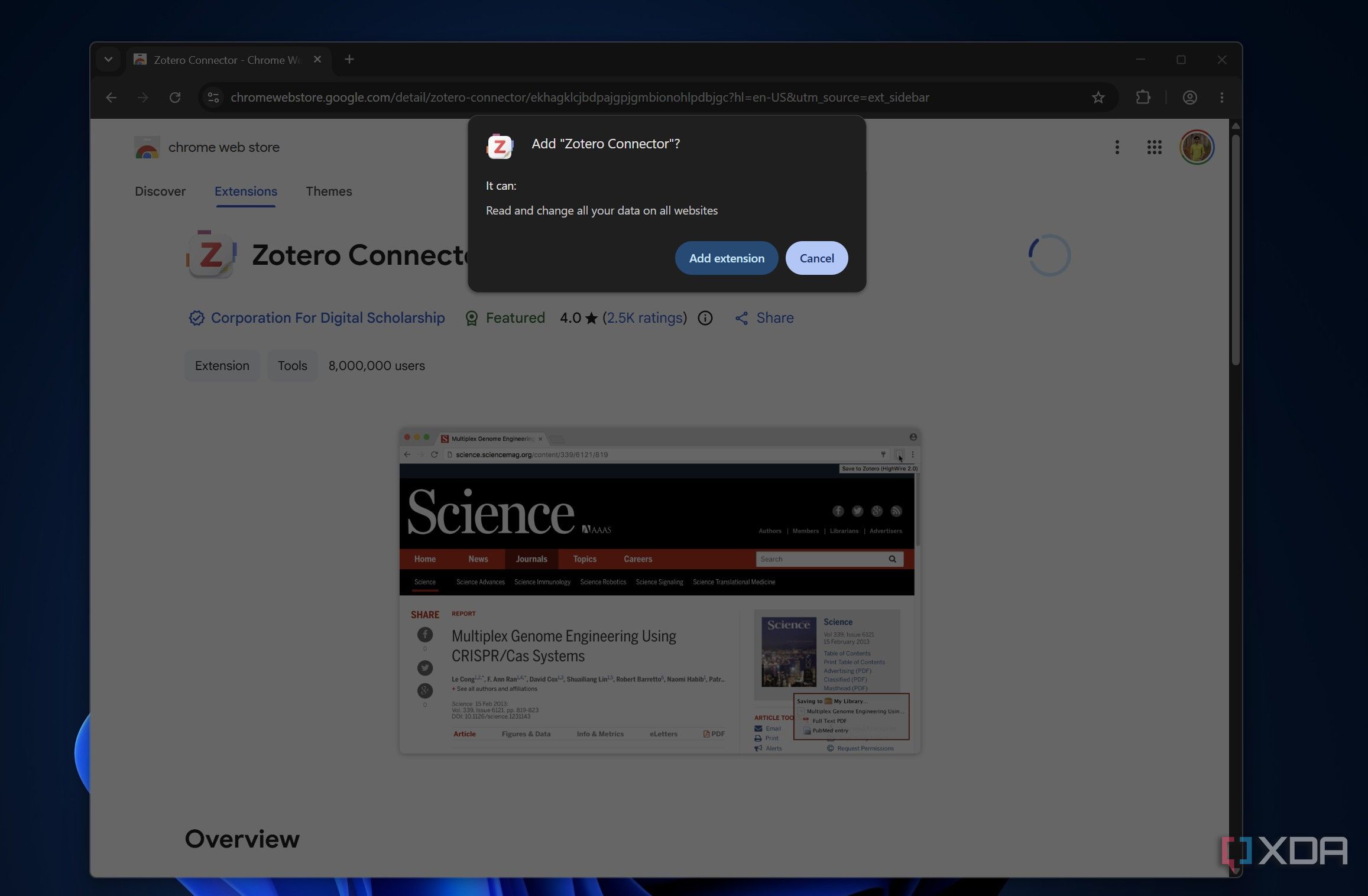Click the Chrome Web Store logo

(147, 148)
